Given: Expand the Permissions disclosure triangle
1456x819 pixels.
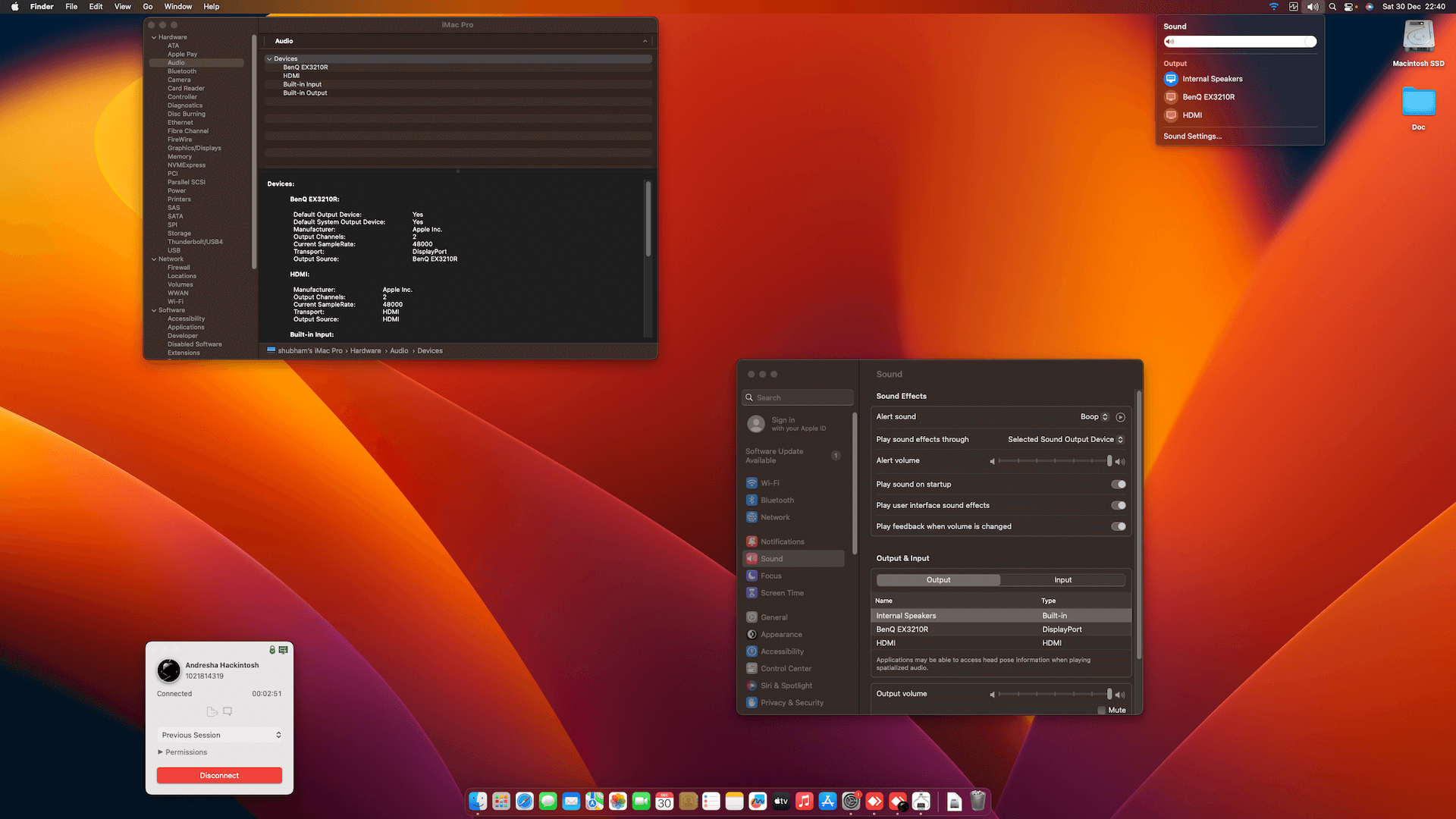Looking at the screenshot, I should click(x=160, y=752).
